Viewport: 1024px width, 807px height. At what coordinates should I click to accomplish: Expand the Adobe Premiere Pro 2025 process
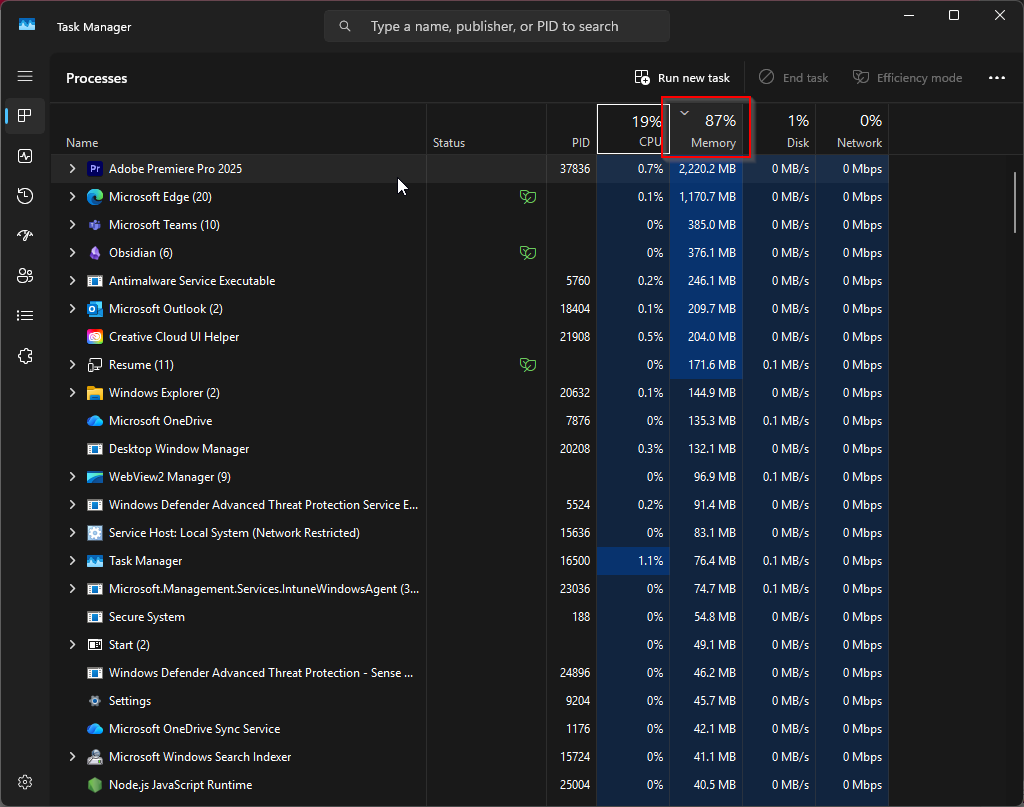(x=72, y=169)
